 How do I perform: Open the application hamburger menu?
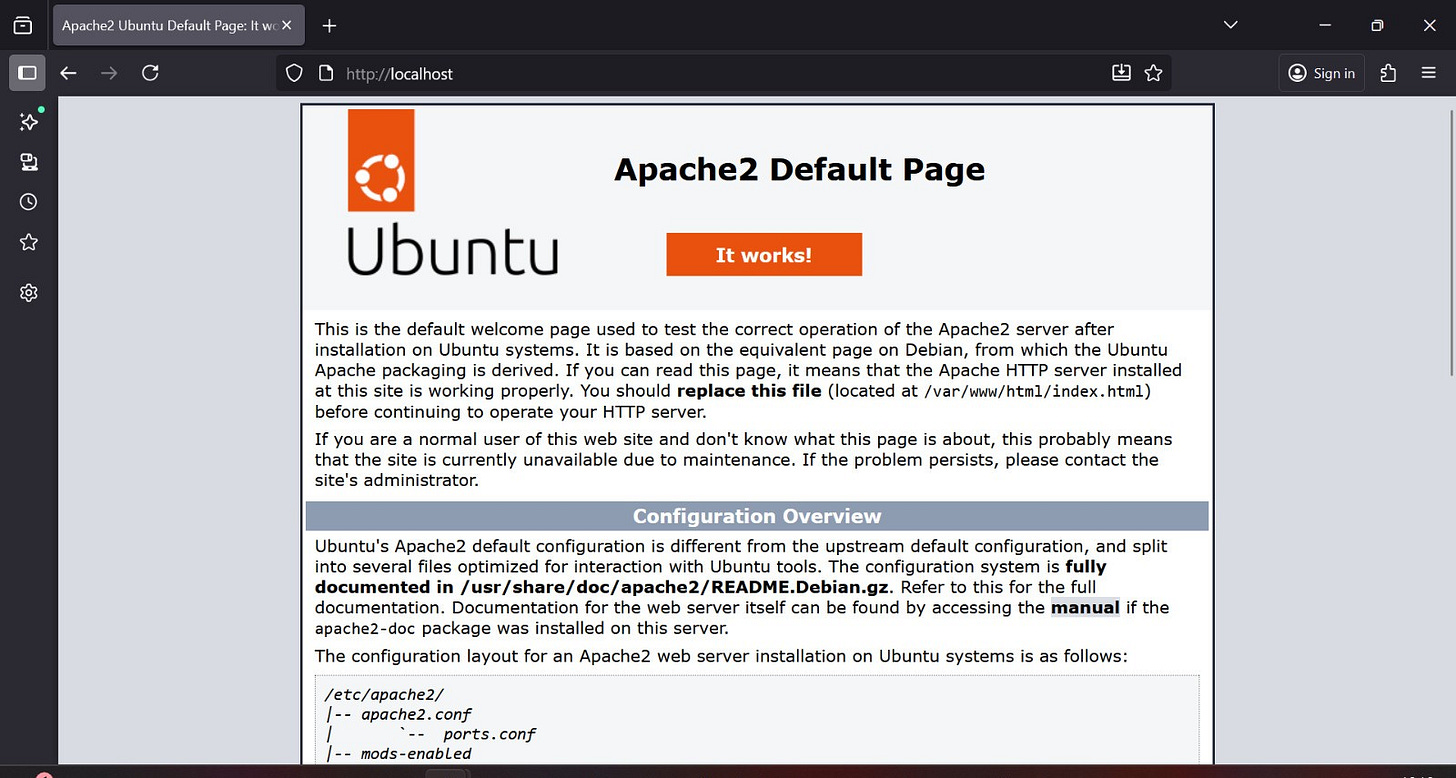[x=1429, y=73]
